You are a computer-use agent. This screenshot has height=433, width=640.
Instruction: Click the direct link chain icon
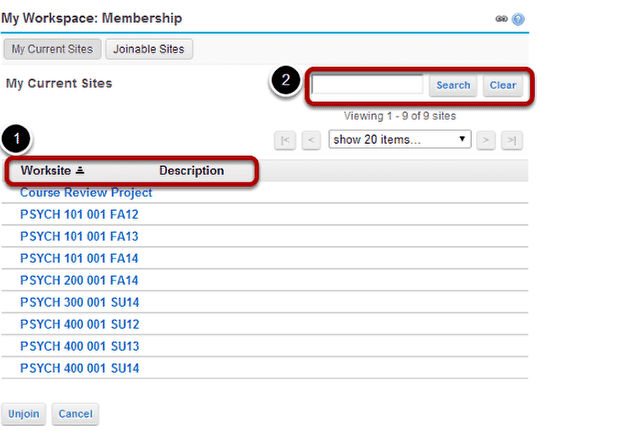click(x=501, y=19)
